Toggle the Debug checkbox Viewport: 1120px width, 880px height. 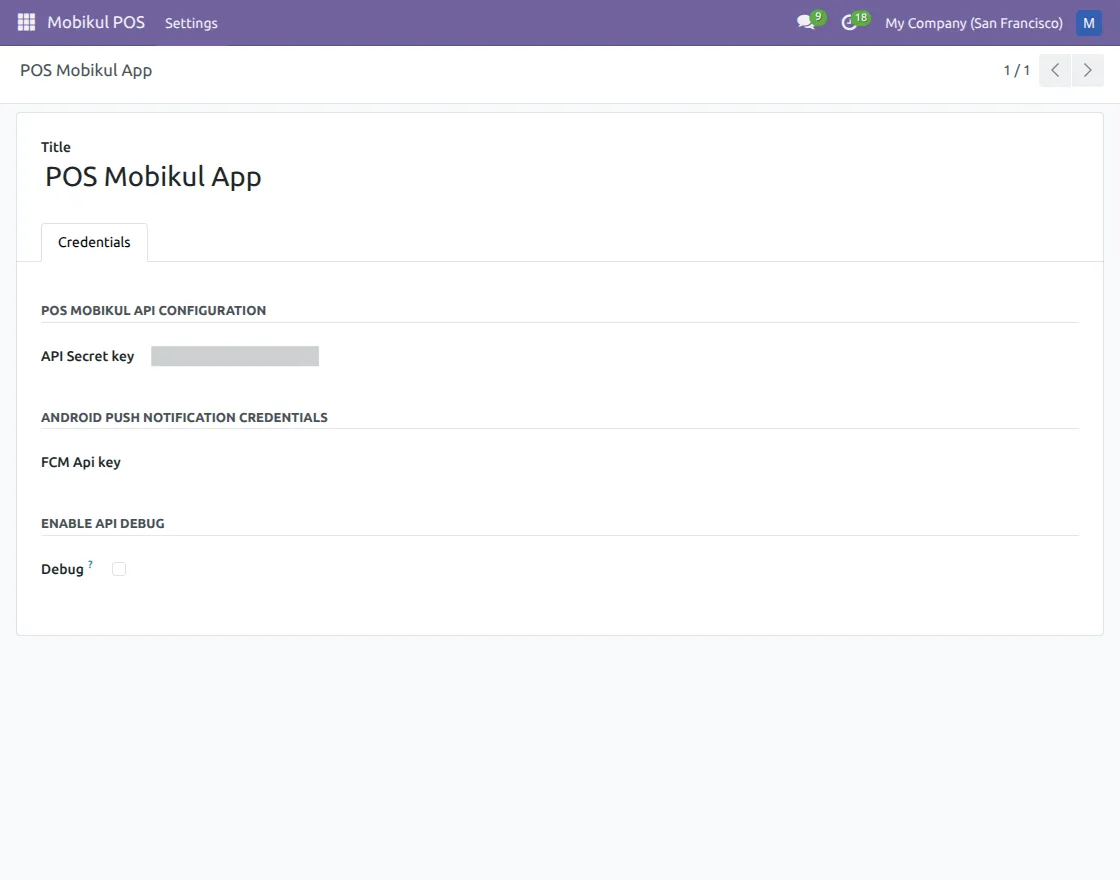click(119, 569)
